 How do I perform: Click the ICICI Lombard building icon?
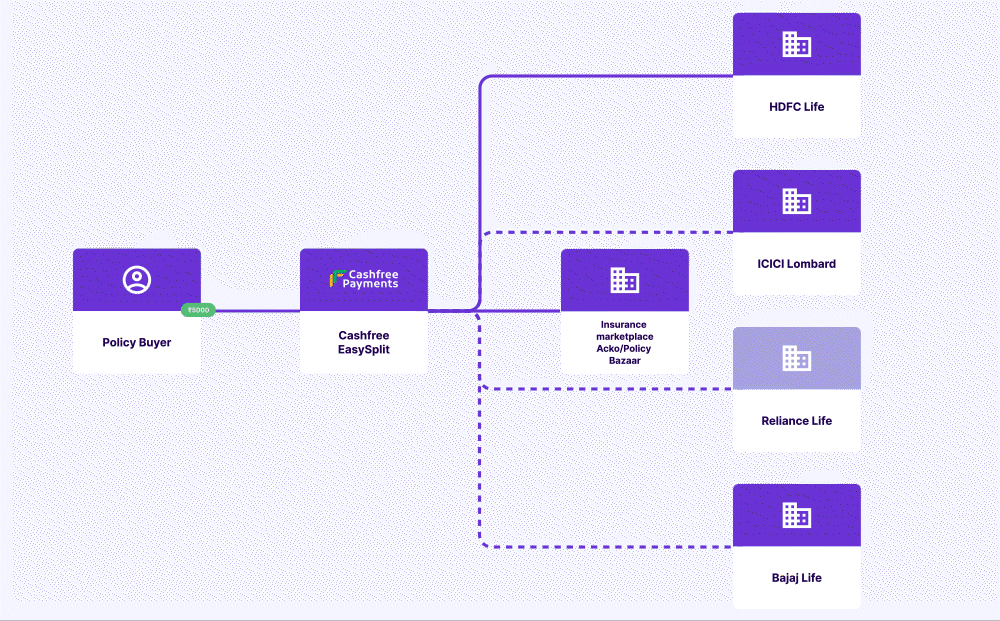click(797, 201)
